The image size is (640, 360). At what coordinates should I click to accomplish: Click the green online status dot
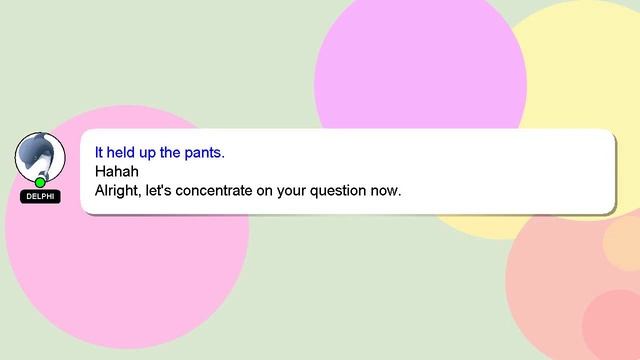tap(40, 182)
